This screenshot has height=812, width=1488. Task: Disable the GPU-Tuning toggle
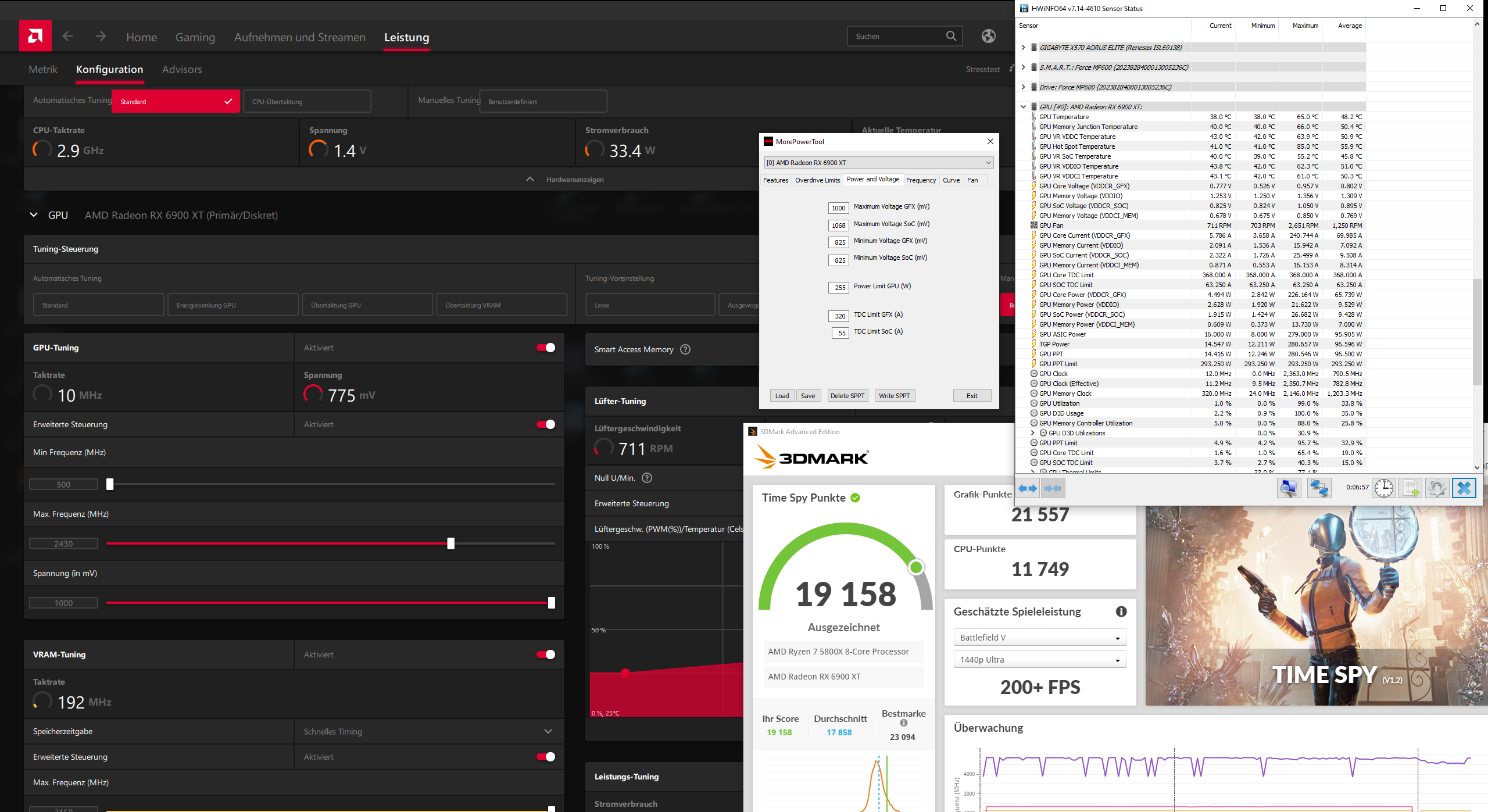[x=546, y=348]
